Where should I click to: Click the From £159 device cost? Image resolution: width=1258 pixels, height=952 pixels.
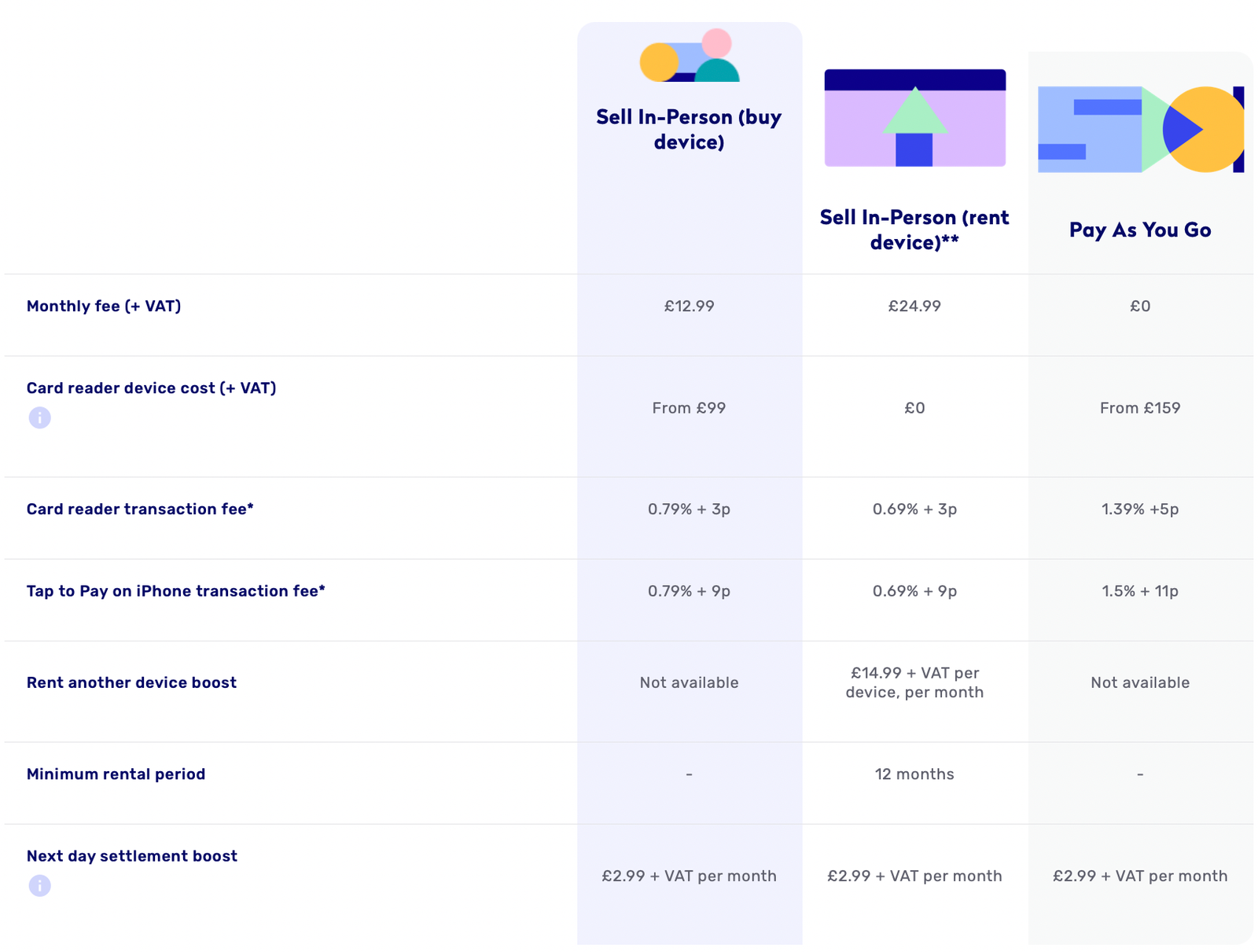pos(1139,407)
